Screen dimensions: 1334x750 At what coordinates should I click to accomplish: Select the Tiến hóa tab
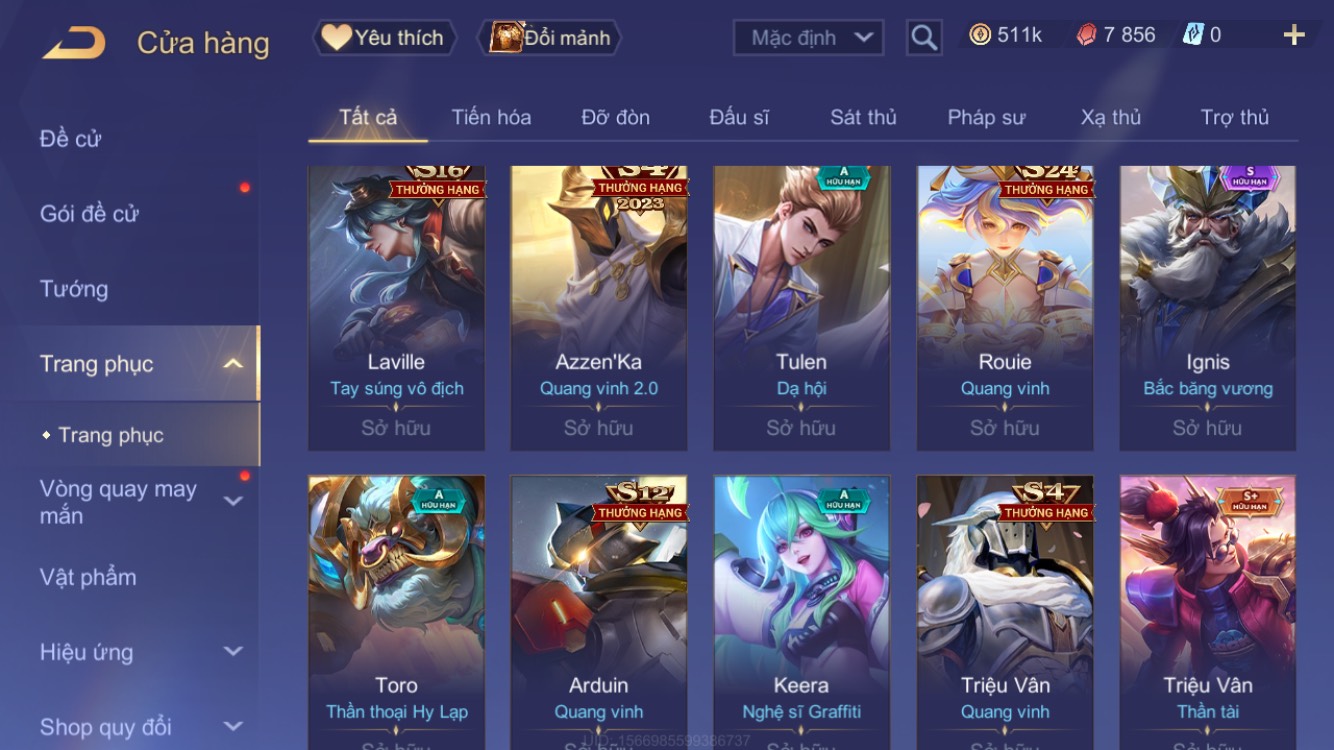(491, 117)
